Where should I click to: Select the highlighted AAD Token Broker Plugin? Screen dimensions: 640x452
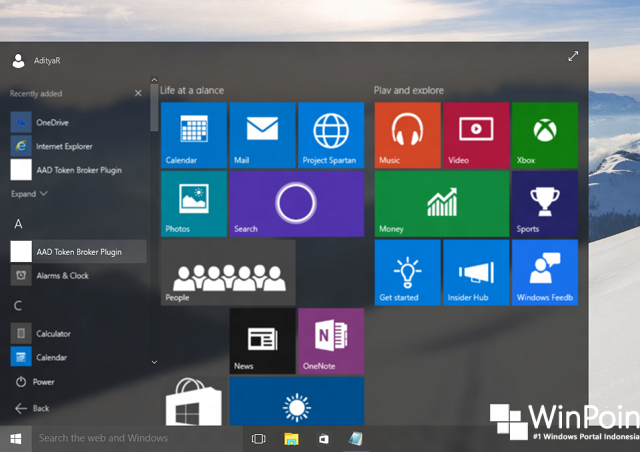[x=78, y=252]
